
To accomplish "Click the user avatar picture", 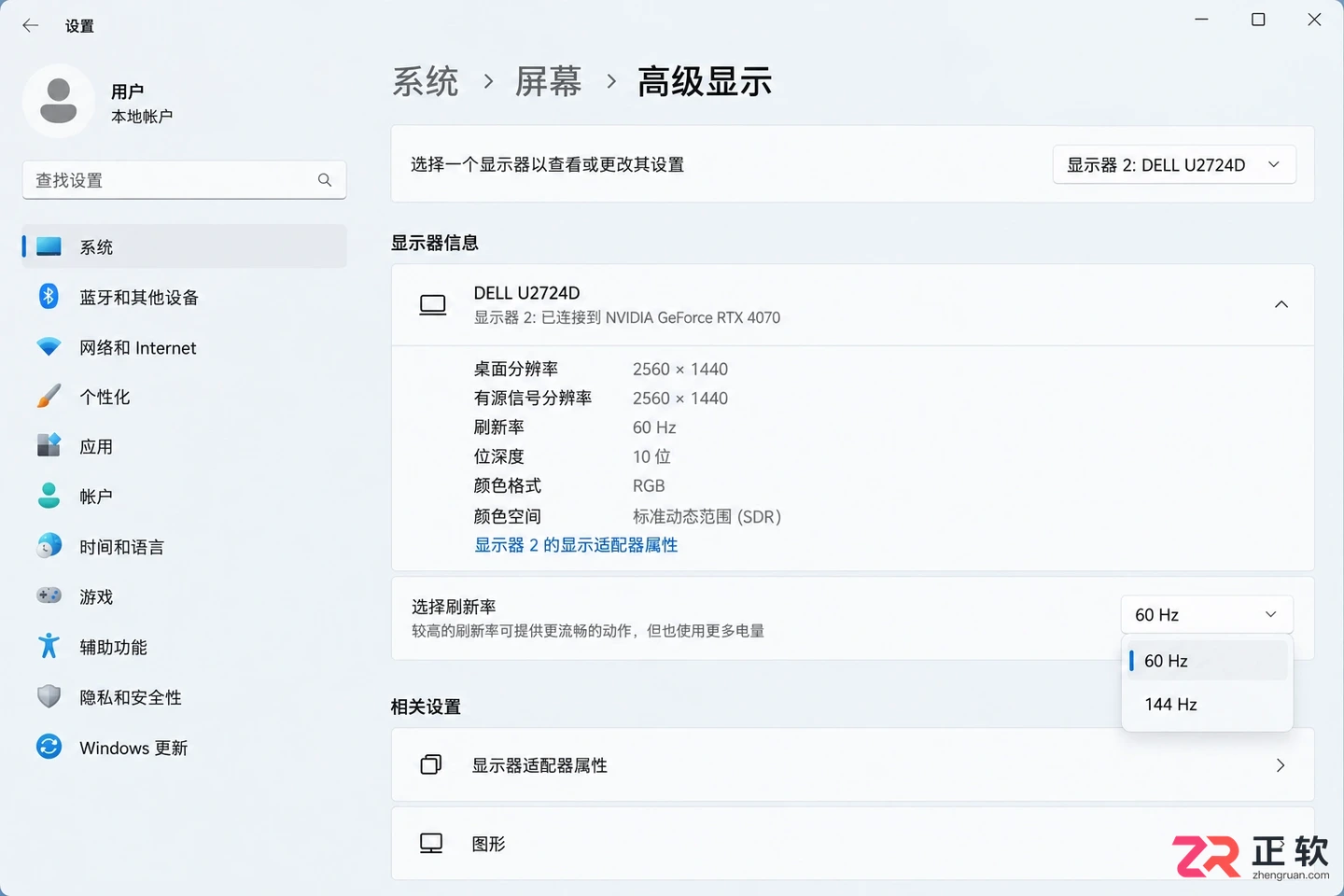I will [58, 101].
